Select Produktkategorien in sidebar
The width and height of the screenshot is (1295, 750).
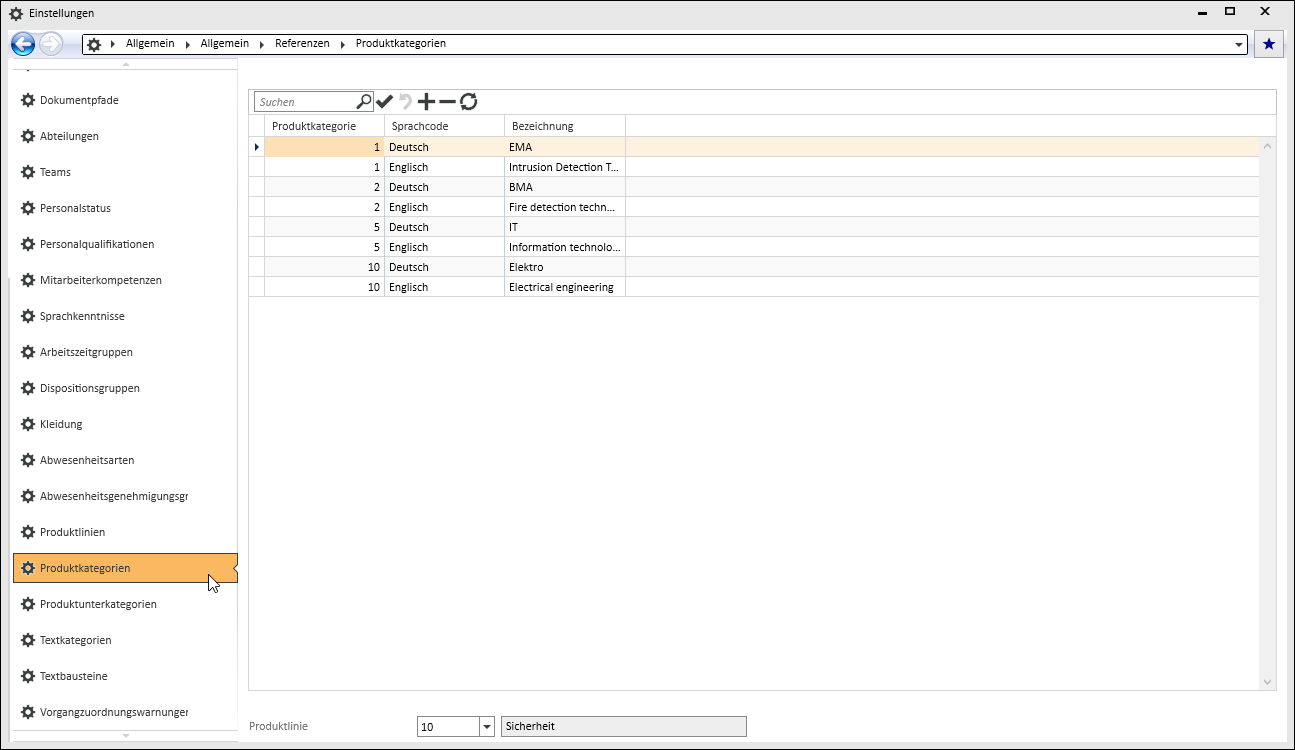(x=125, y=568)
